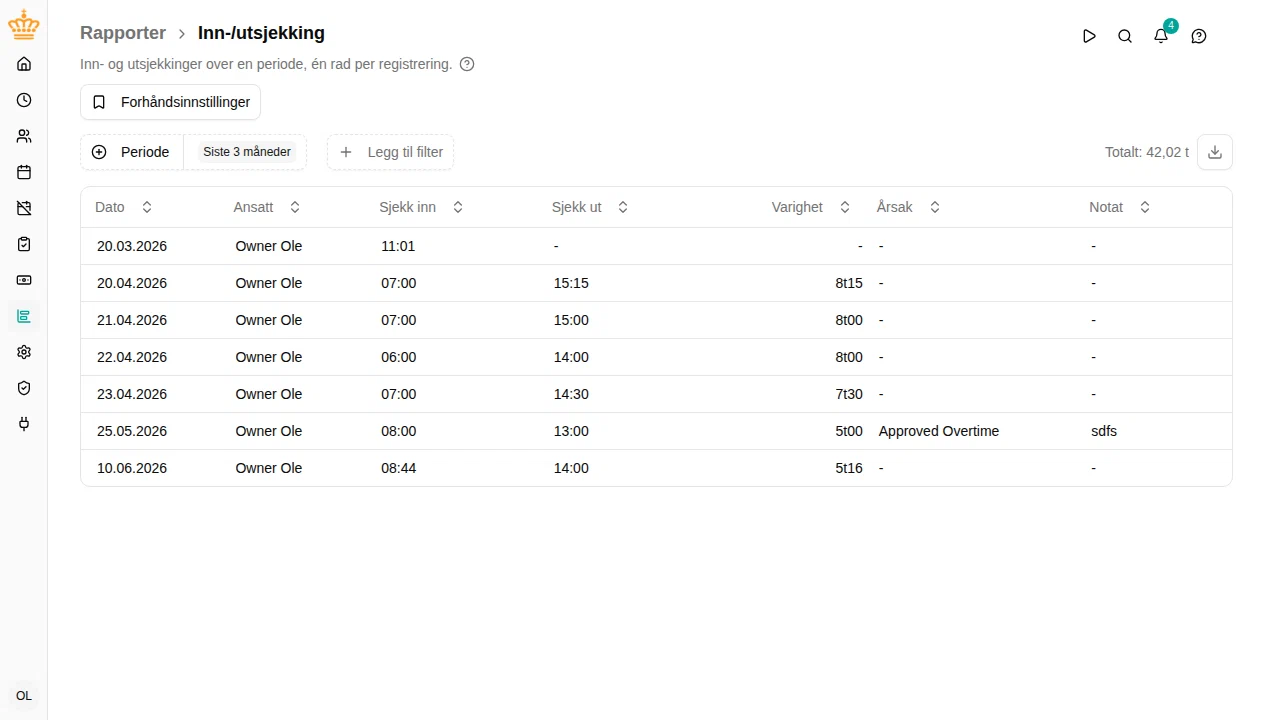
Task: Change the Siste 3 måneder period value
Action: tap(247, 152)
